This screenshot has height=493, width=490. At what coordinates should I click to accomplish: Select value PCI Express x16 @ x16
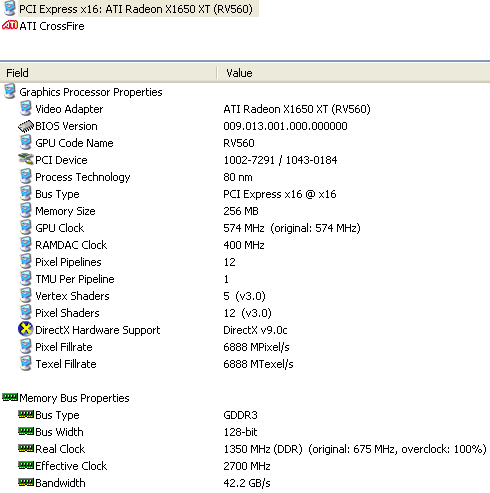pos(280,194)
